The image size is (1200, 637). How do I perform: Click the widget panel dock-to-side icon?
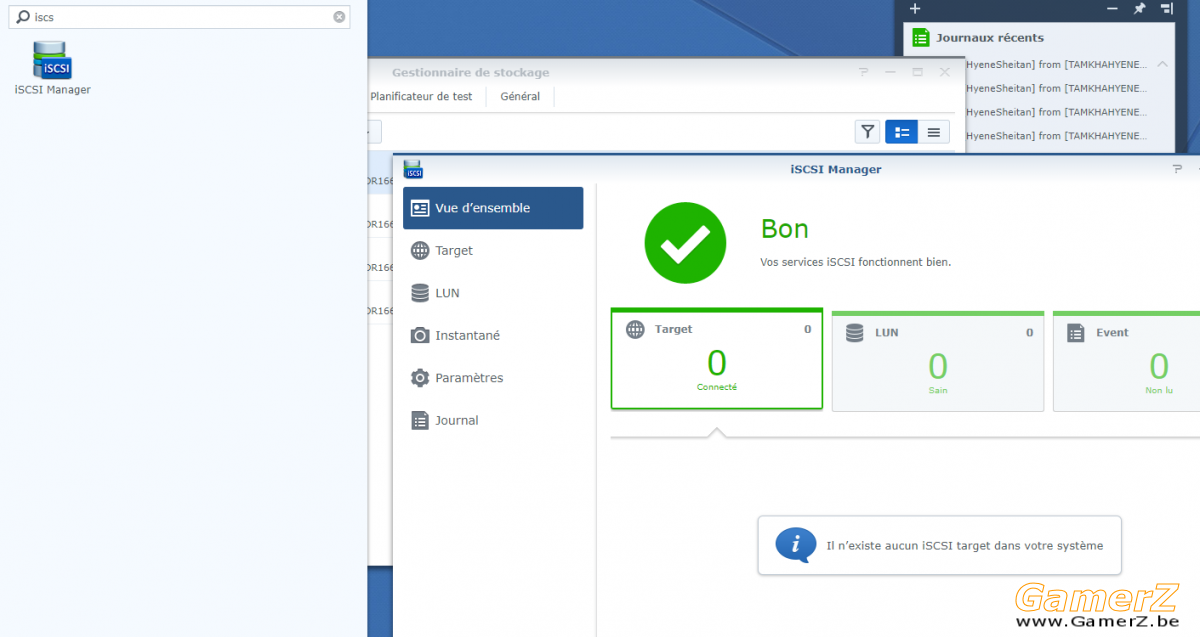point(1166,8)
